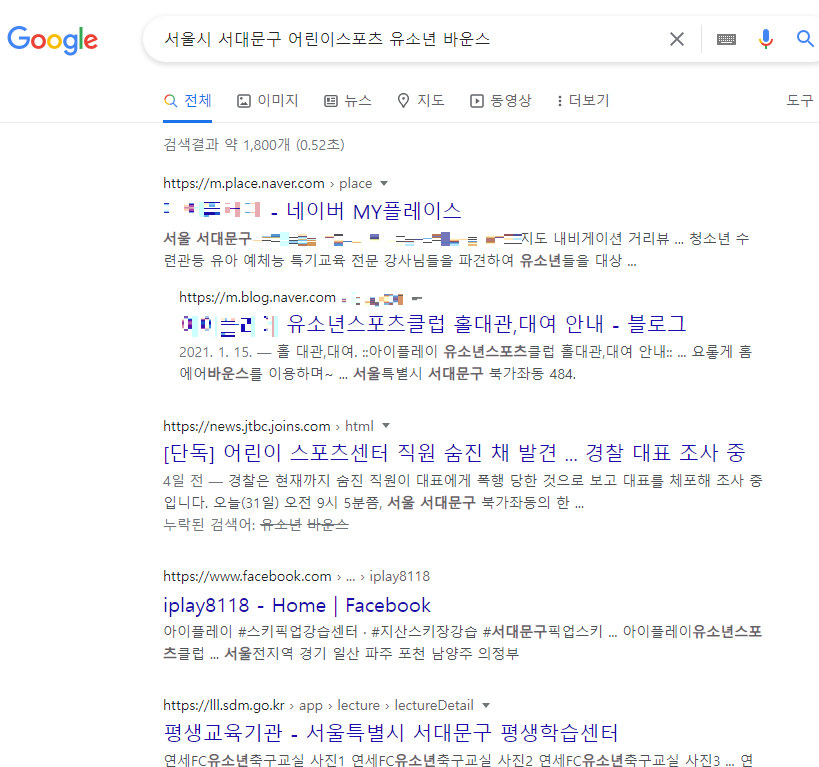Image resolution: width=819 pixels, height=767 pixels.
Task: Click the struck-through 유소년 missing term
Action: (281, 525)
